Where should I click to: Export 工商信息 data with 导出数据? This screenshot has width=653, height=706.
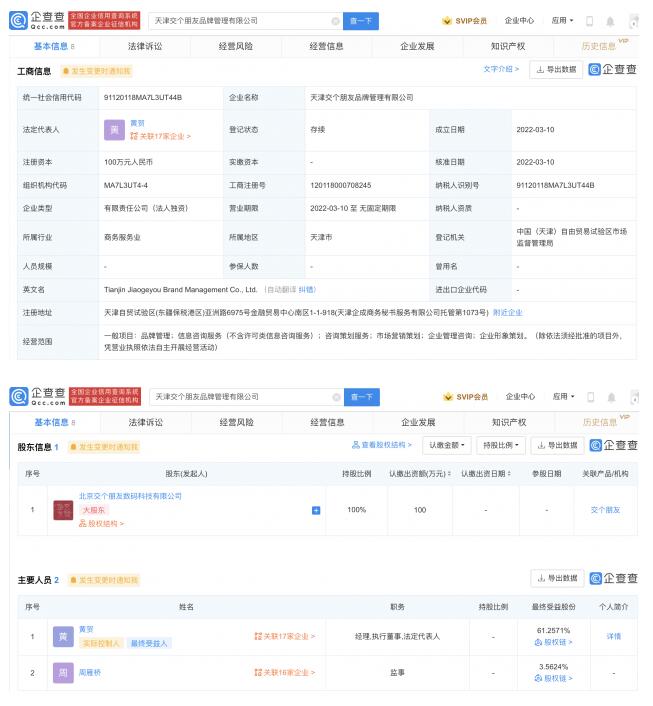pos(556,70)
